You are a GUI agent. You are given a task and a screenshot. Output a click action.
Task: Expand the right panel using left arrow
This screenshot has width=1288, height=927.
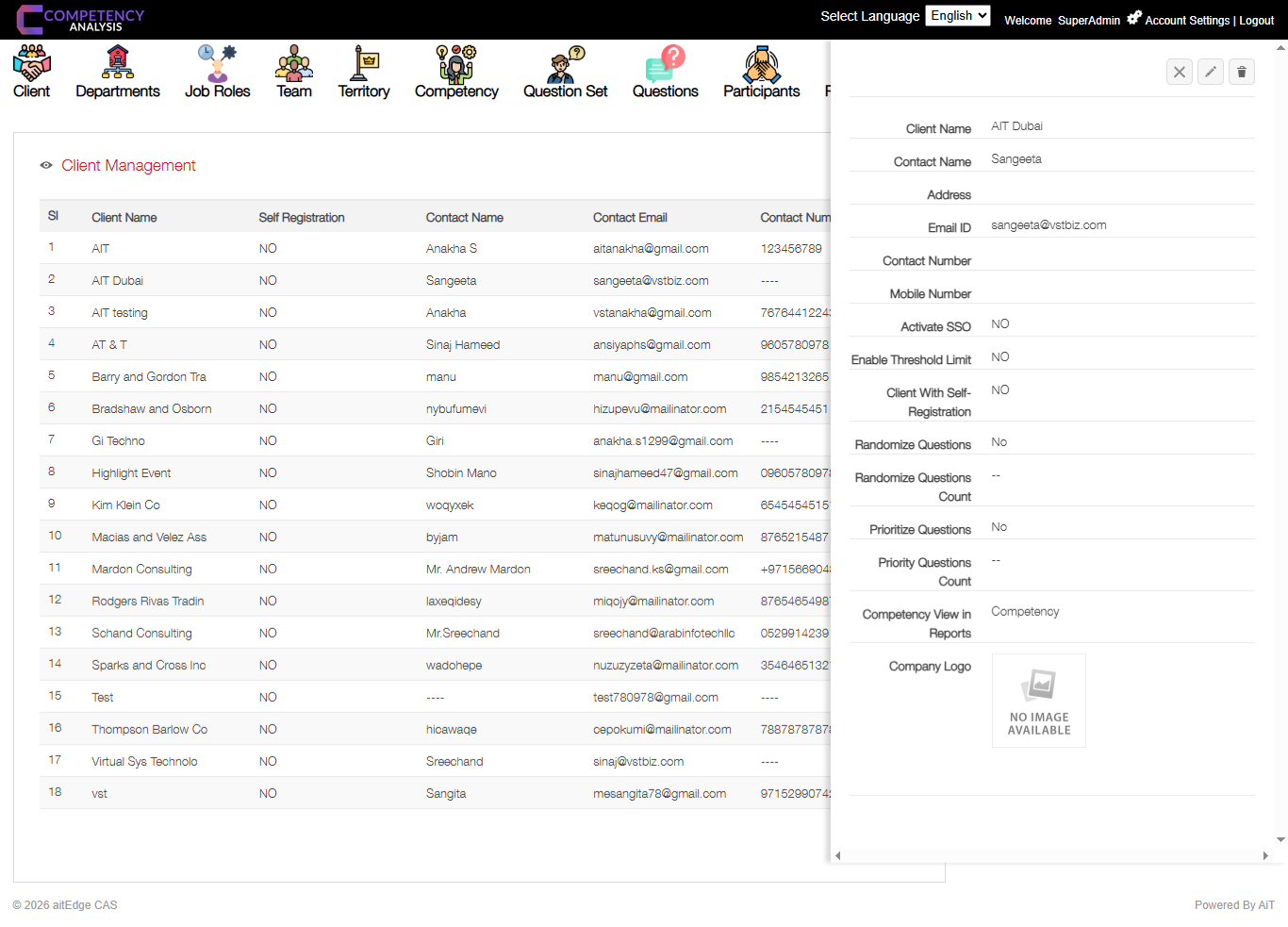point(836,856)
